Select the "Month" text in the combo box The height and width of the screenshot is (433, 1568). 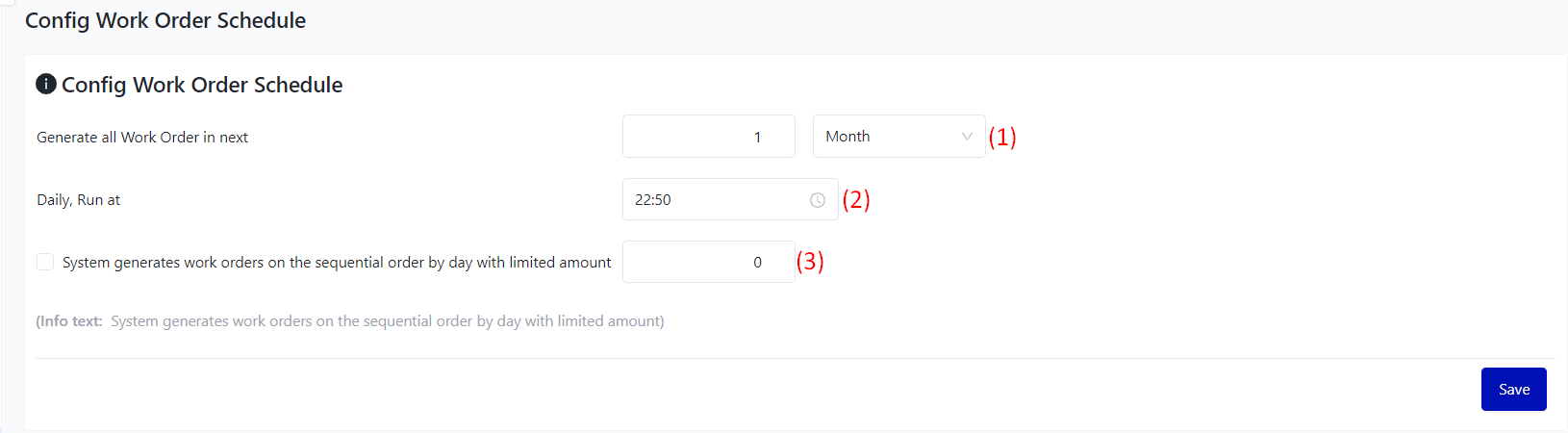[847, 137]
